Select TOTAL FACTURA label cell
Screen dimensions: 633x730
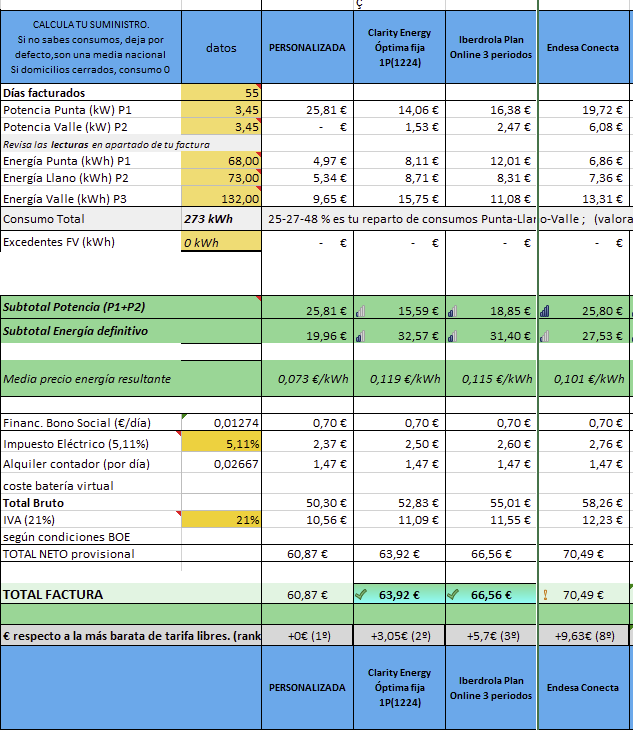point(131,594)
